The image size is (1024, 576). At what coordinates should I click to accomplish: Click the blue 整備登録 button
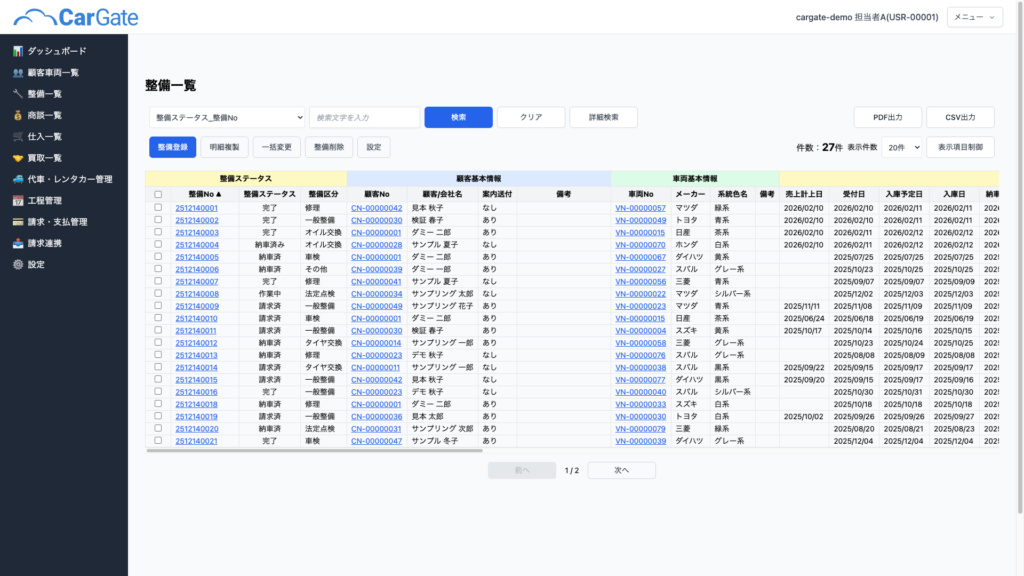point(172,147)
